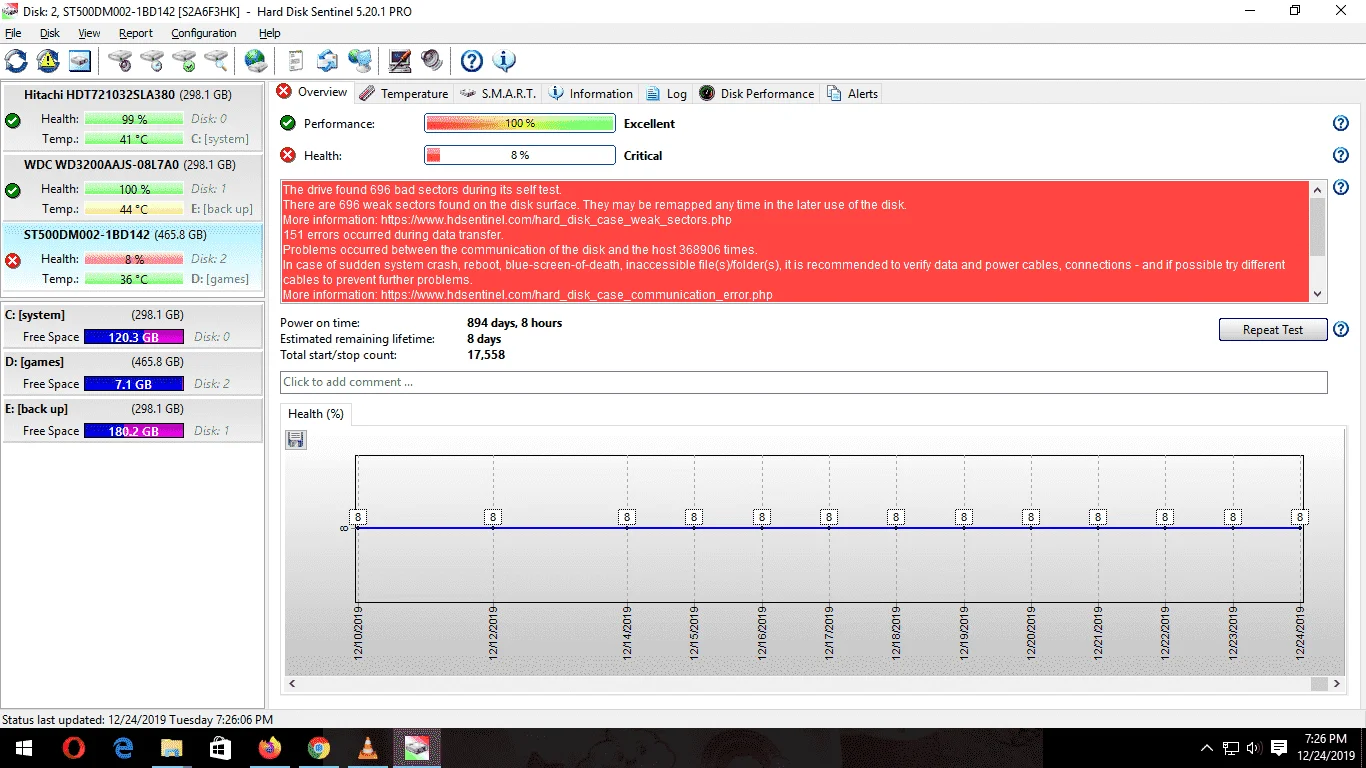Open the Help menu
1366x768 pixels.
(269, 33)
